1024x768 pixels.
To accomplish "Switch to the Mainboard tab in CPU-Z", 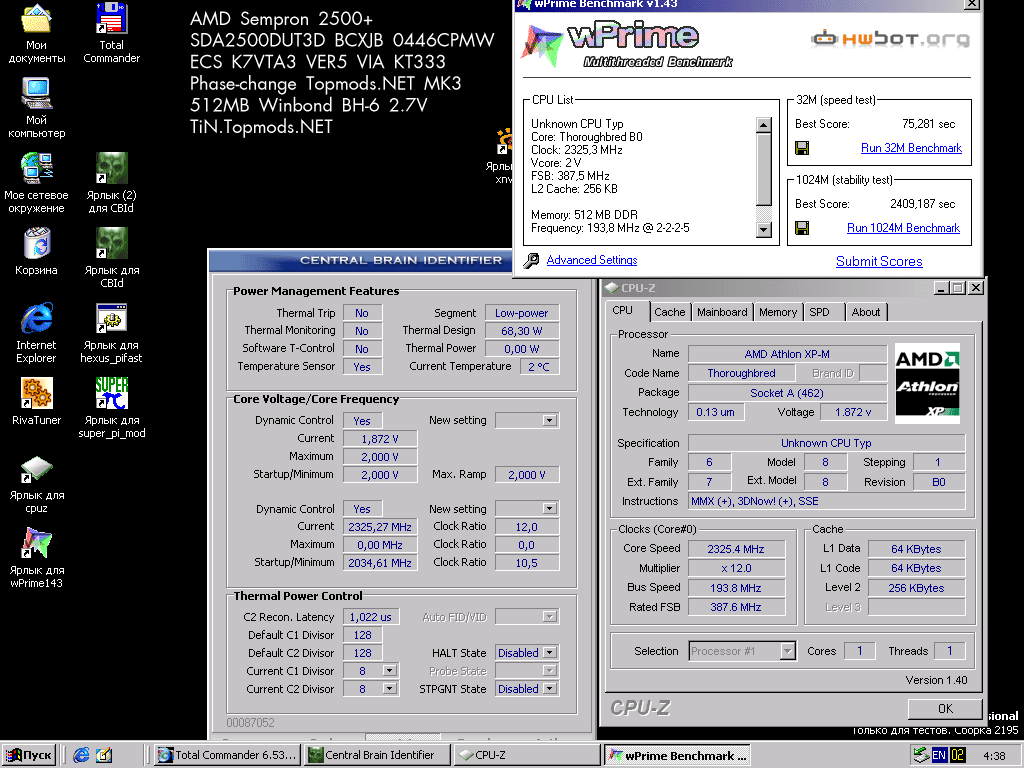I will pos(722,312).
